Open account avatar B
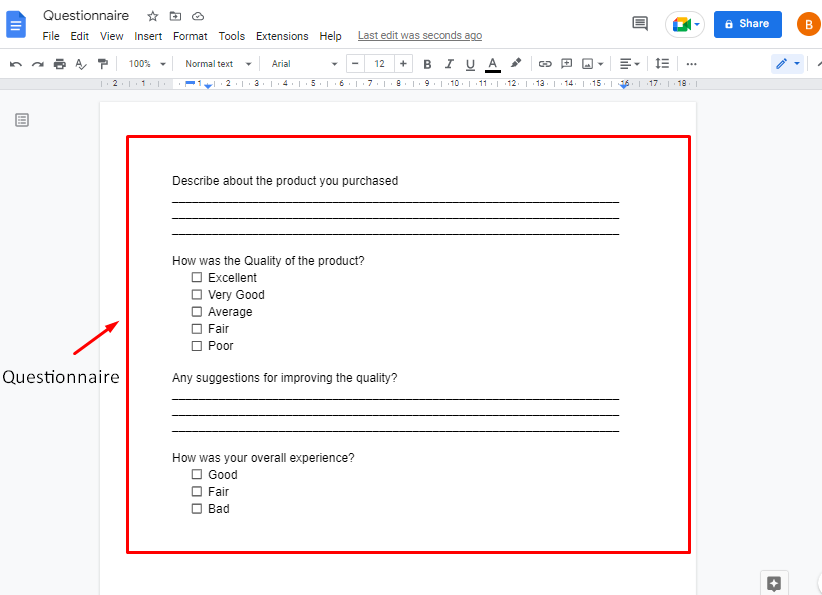 click(x=808, y=25)
